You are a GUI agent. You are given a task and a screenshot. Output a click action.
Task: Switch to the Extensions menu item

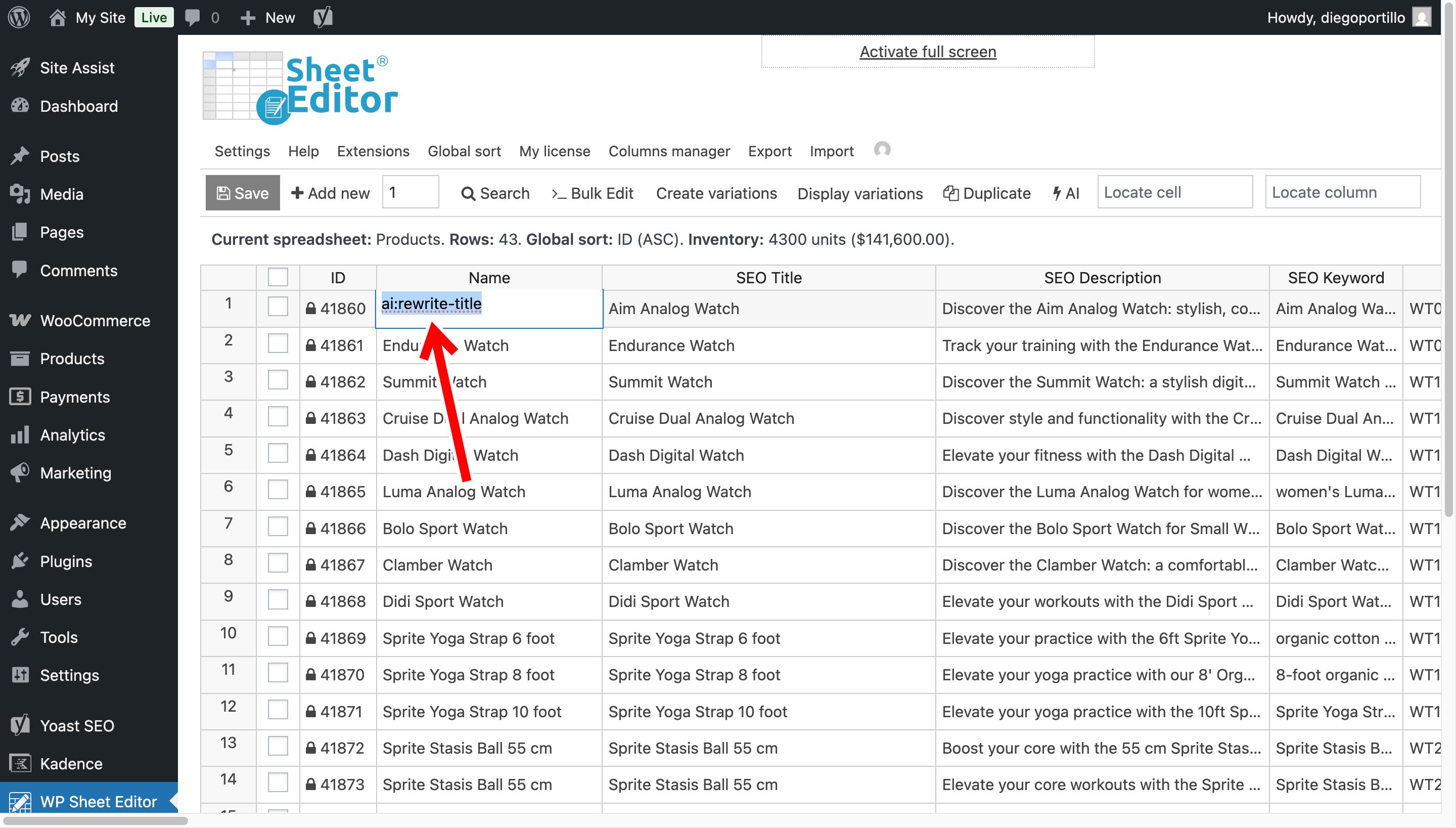(373, 151)
